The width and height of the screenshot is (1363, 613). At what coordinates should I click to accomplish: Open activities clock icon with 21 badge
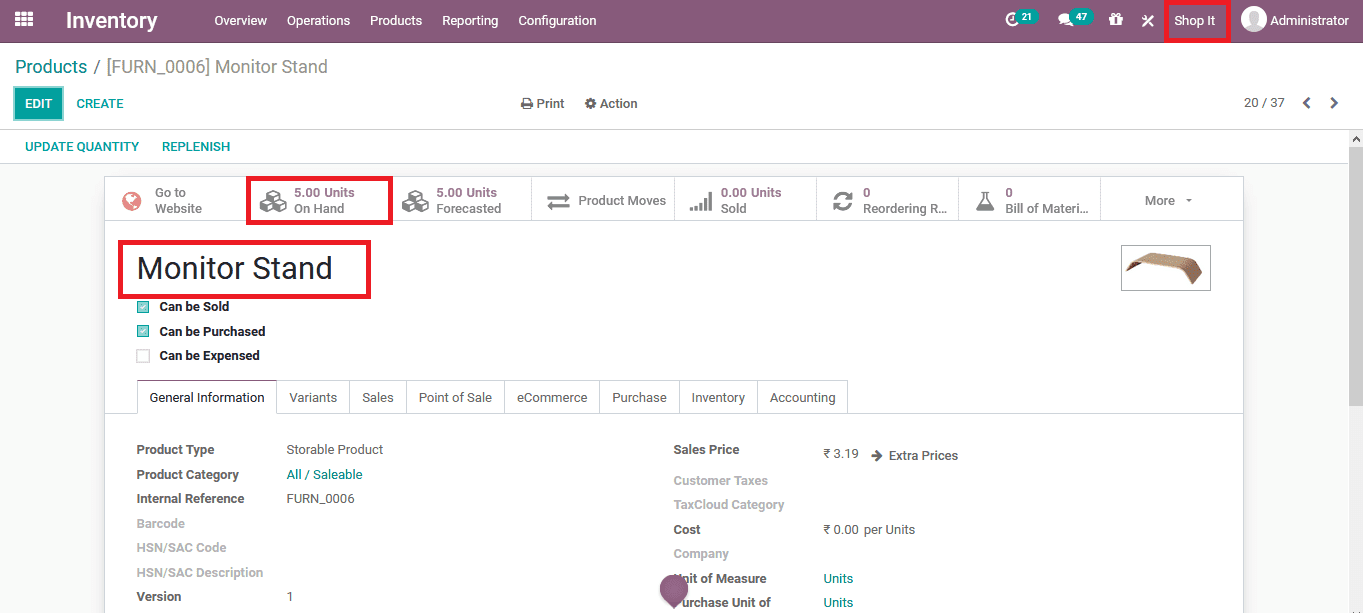[1020, 19]
